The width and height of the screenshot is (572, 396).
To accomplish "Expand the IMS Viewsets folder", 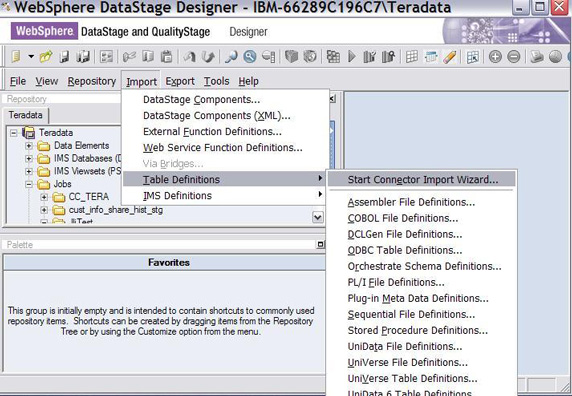I will tap(28, 171).
